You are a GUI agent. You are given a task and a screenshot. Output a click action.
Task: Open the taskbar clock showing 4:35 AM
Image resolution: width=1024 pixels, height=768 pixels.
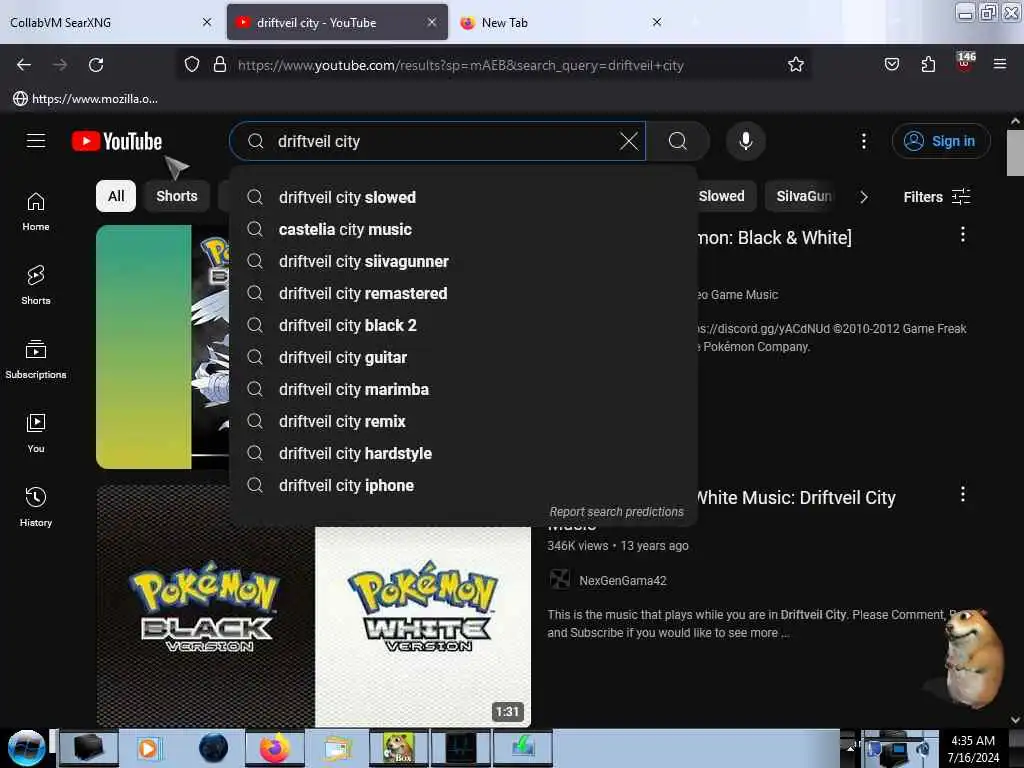coord(973,748)
